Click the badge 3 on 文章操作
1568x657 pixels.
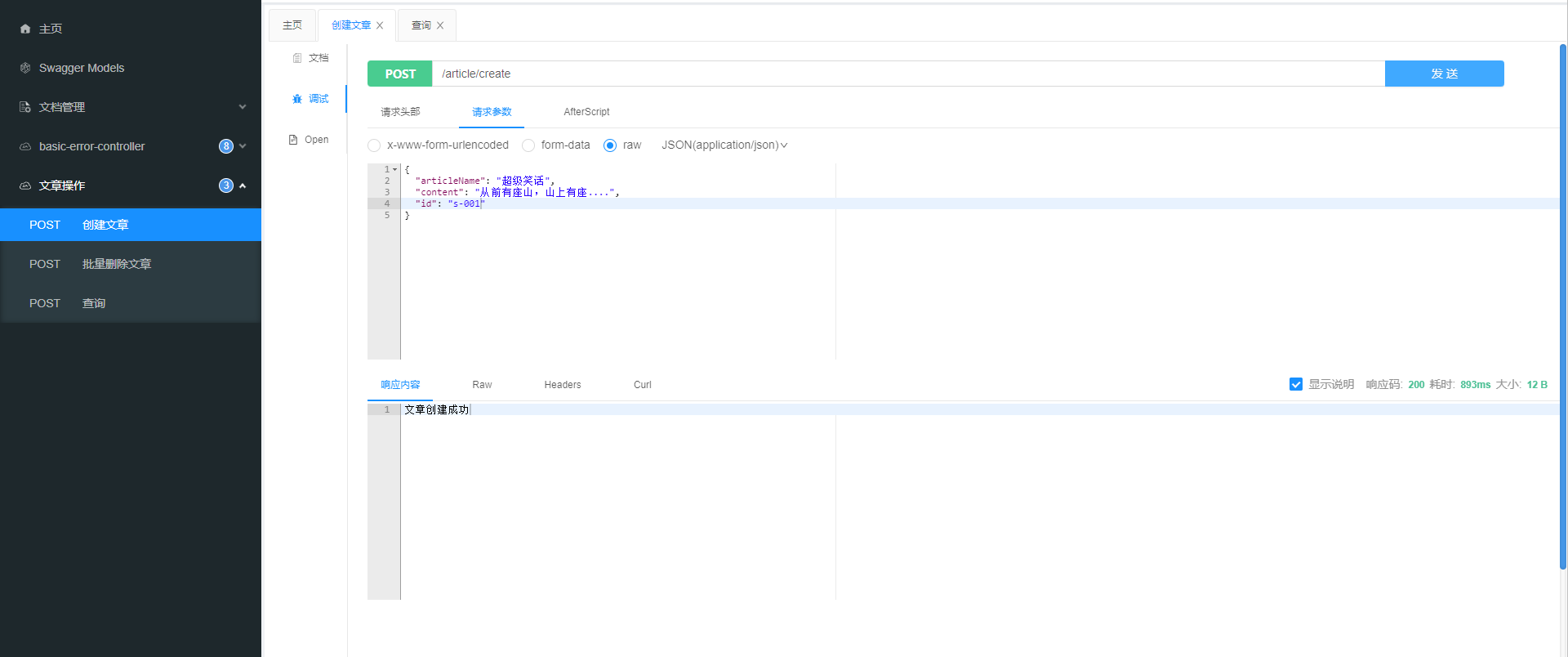point(226,185)
